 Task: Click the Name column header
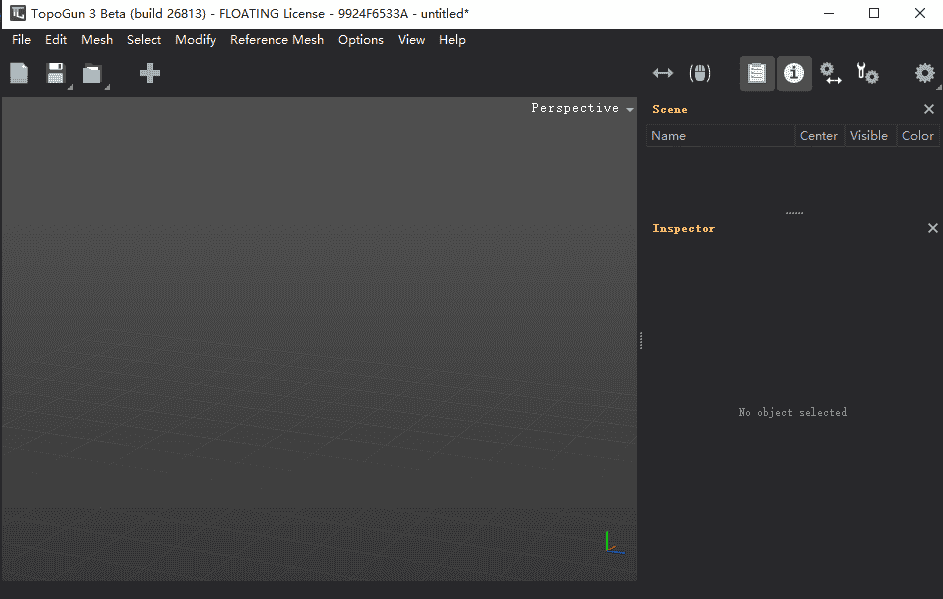[x=669, y=136]
